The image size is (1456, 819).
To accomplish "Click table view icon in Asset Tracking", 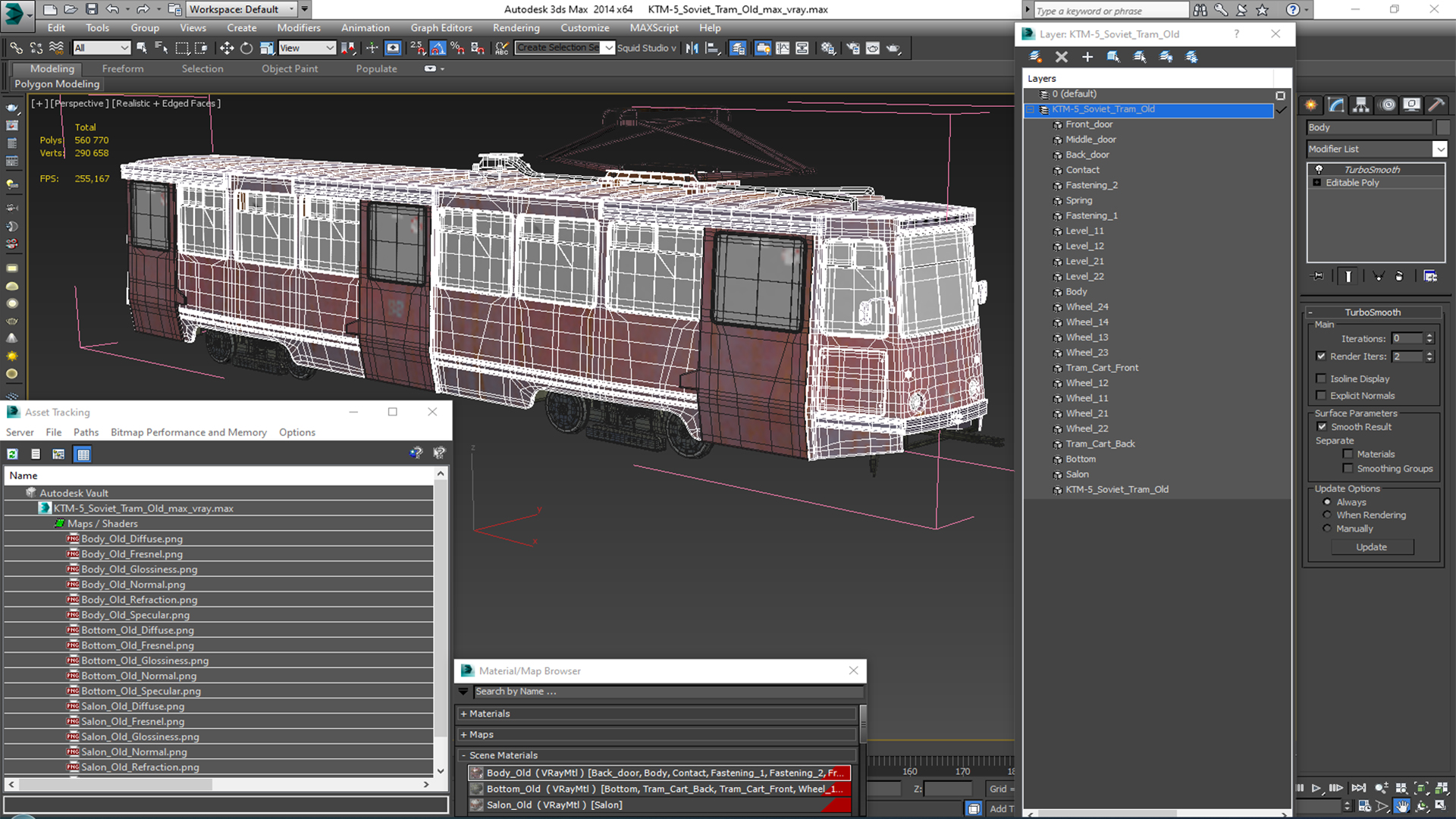I will pyautogui.click(x=83, y=454).
